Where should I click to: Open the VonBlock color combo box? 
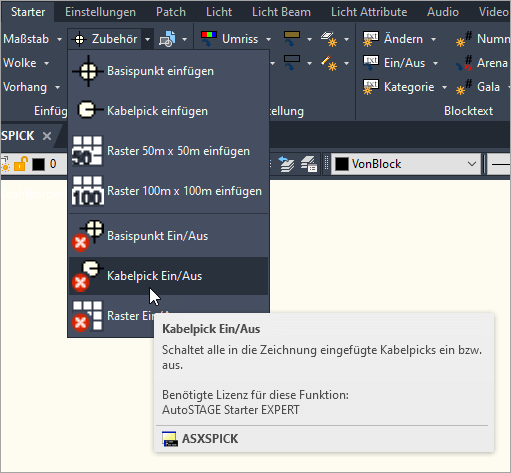coord(406,164)
